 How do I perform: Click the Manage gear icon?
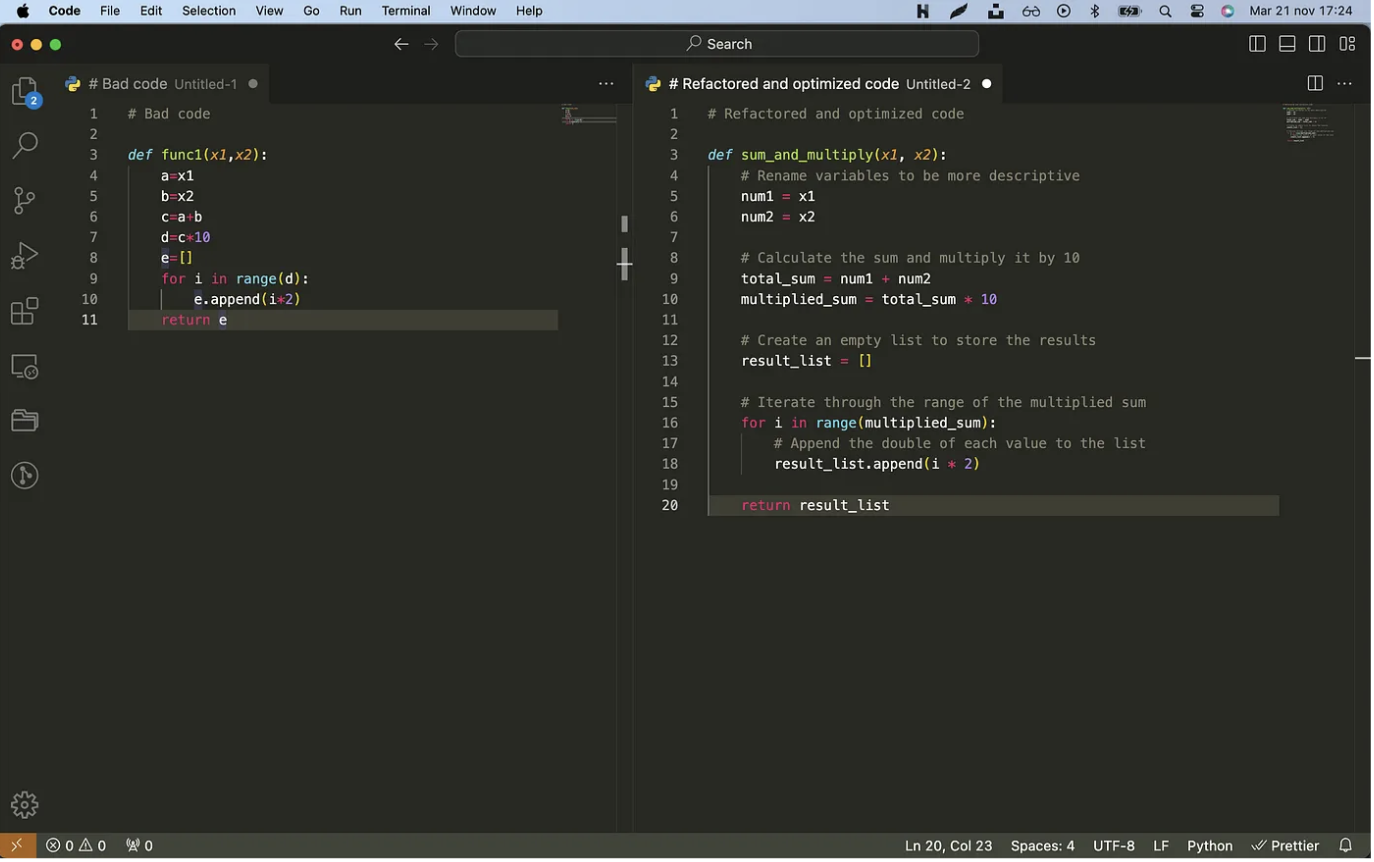pyautogui.click(x=24, y=806)
